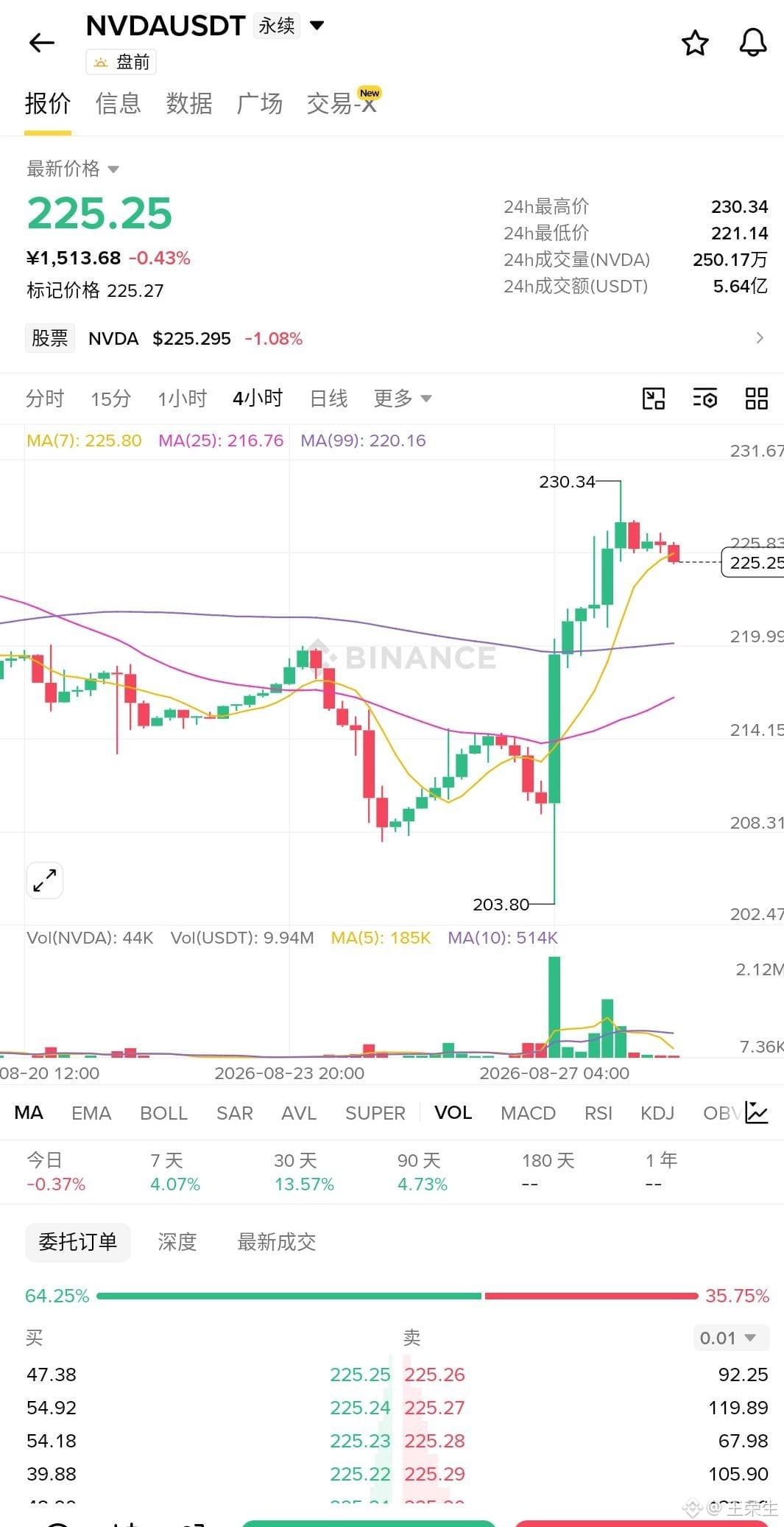This screenshot has height=1527, width=784.
Task: Select the 1小时 timeframe
Action: (182, 399)
